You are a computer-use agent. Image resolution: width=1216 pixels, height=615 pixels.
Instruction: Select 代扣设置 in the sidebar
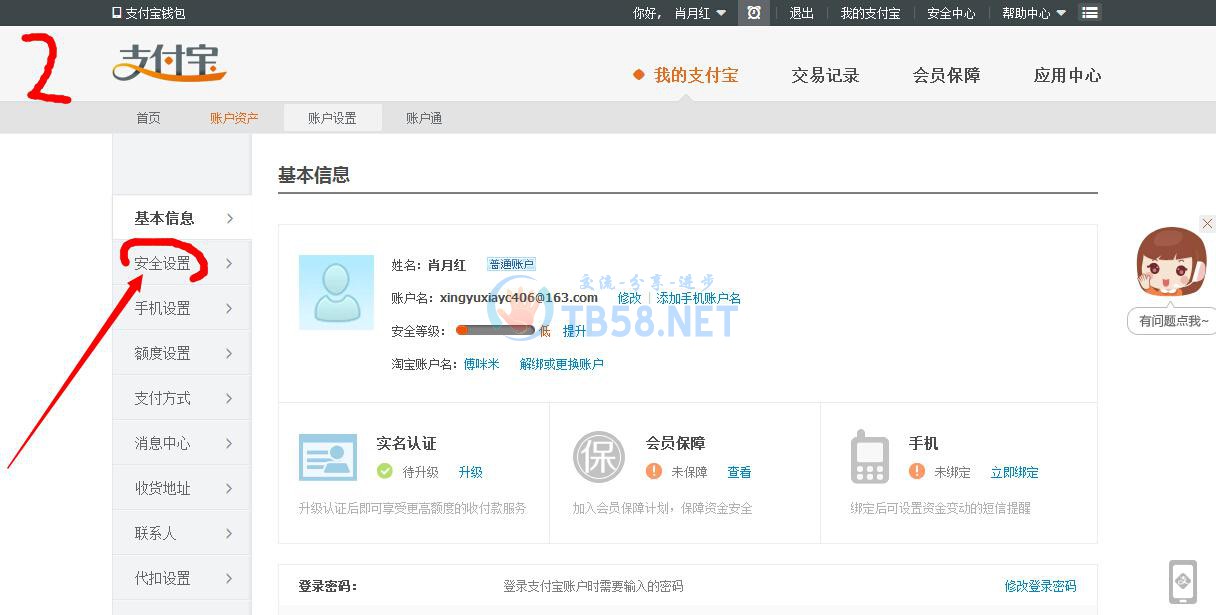[182, 578]
